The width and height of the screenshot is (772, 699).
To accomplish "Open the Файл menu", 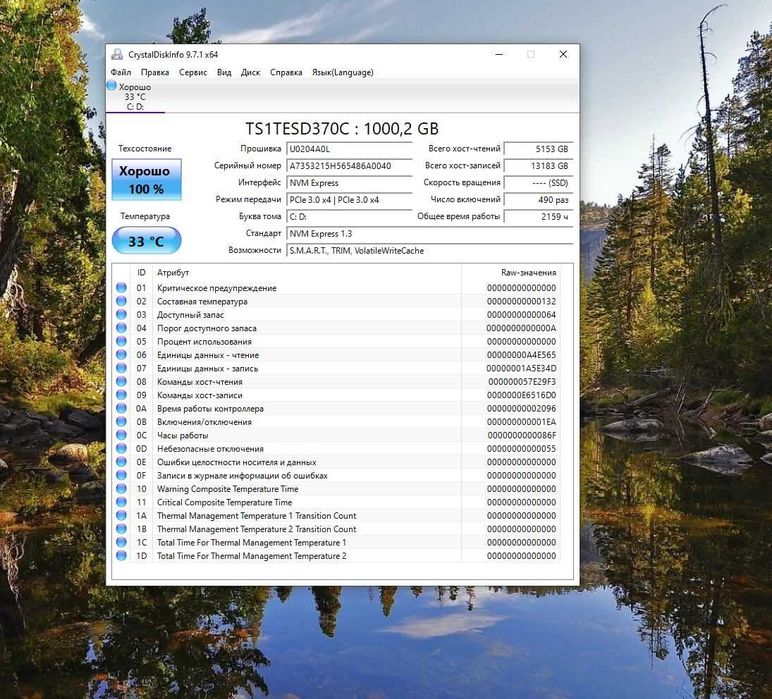I will [121, 72].
